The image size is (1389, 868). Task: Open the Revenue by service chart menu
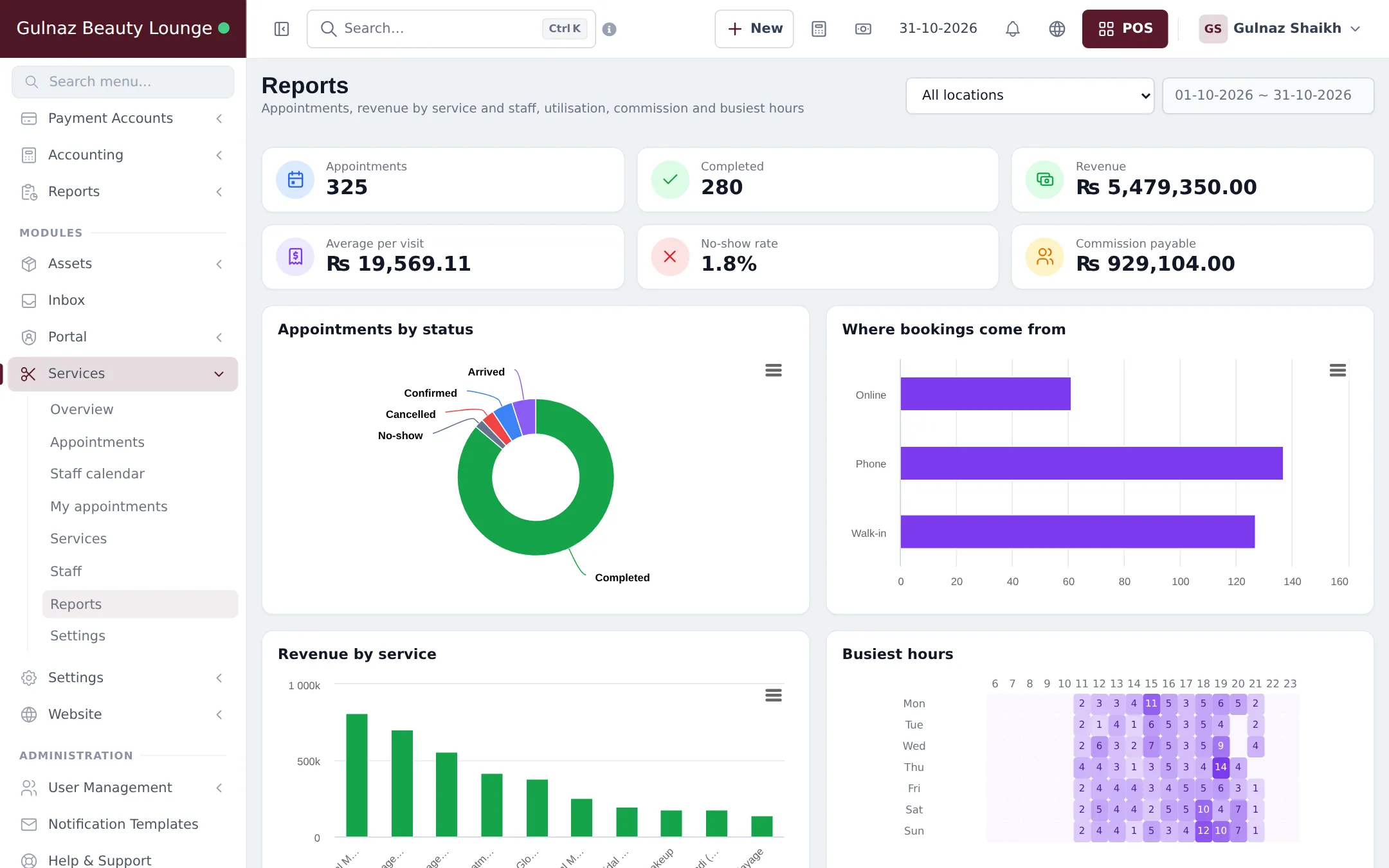pyautogui.click(x=774, y=695)
